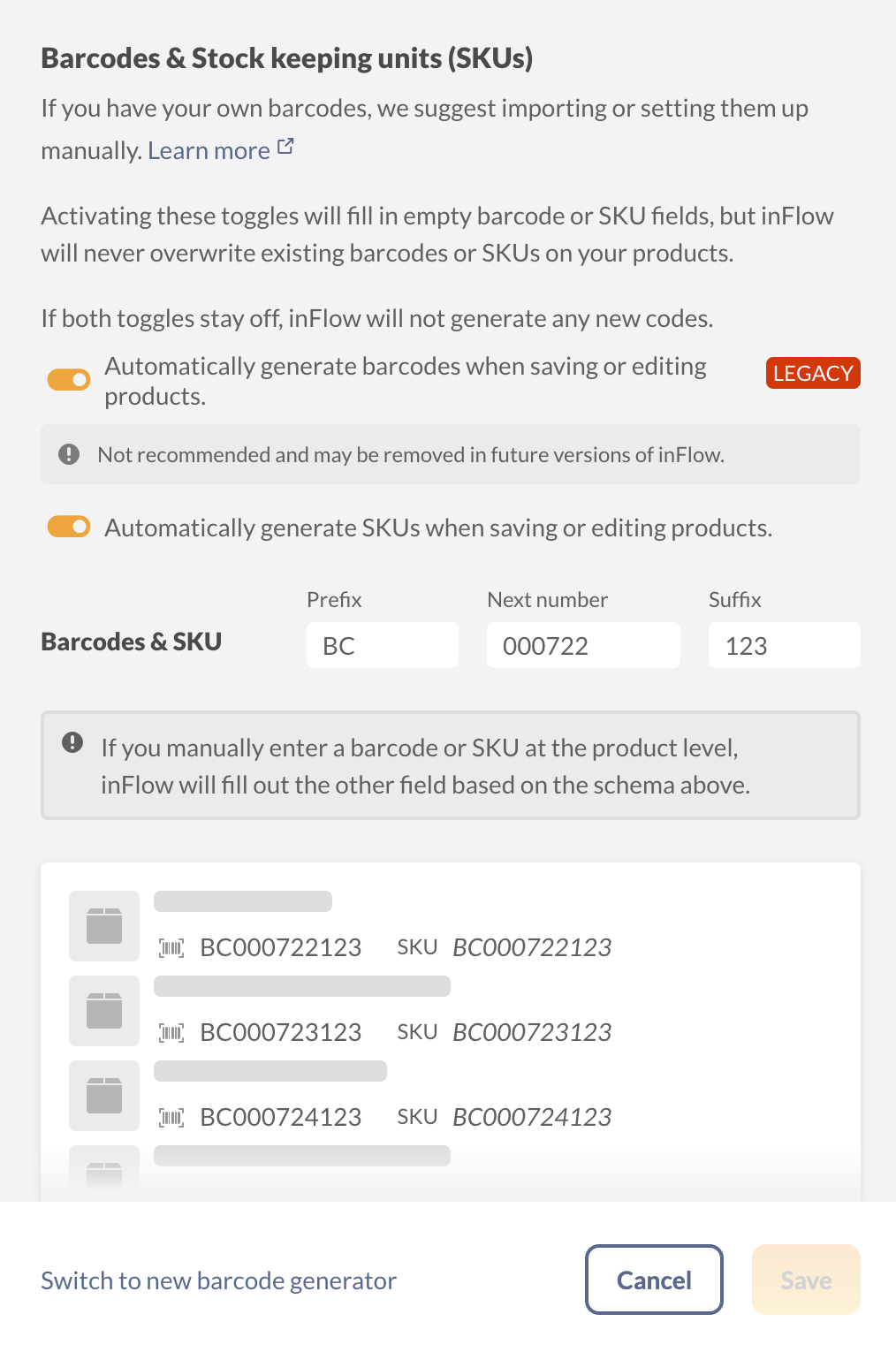Click the product box icon of the third list item
Viewport: 896px width, 1352px height.
click(103, 1095)
